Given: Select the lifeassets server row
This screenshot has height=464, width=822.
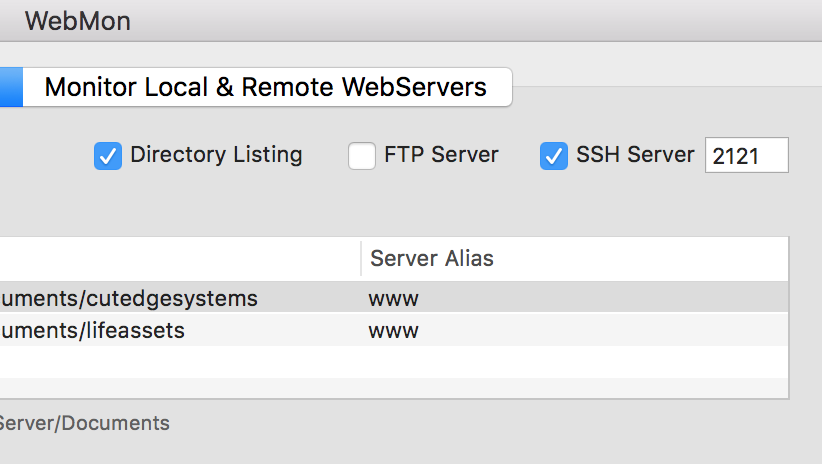Looking at the screenshot, I should tap(93, 330).
